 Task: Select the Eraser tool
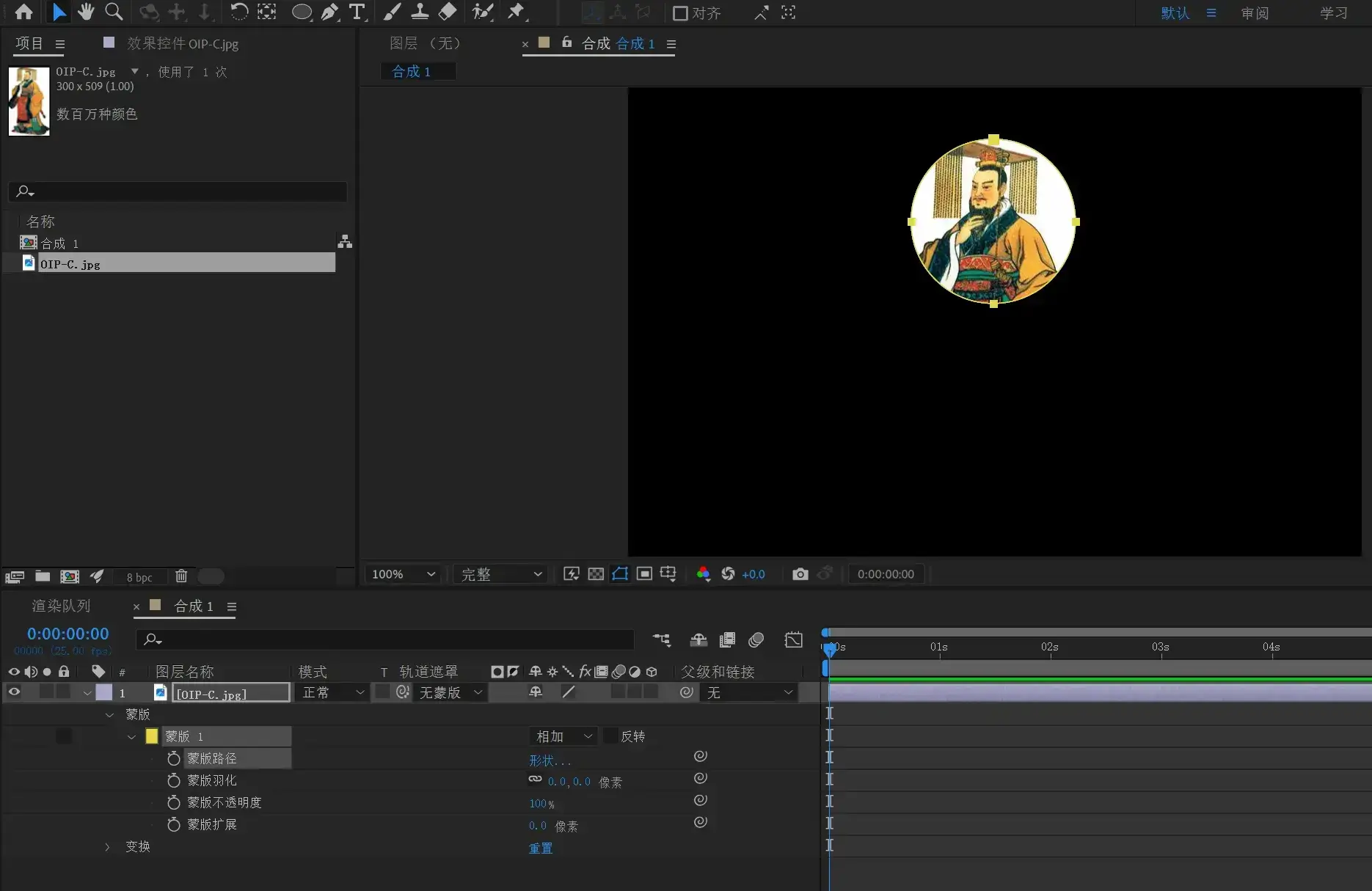point(448,12)
